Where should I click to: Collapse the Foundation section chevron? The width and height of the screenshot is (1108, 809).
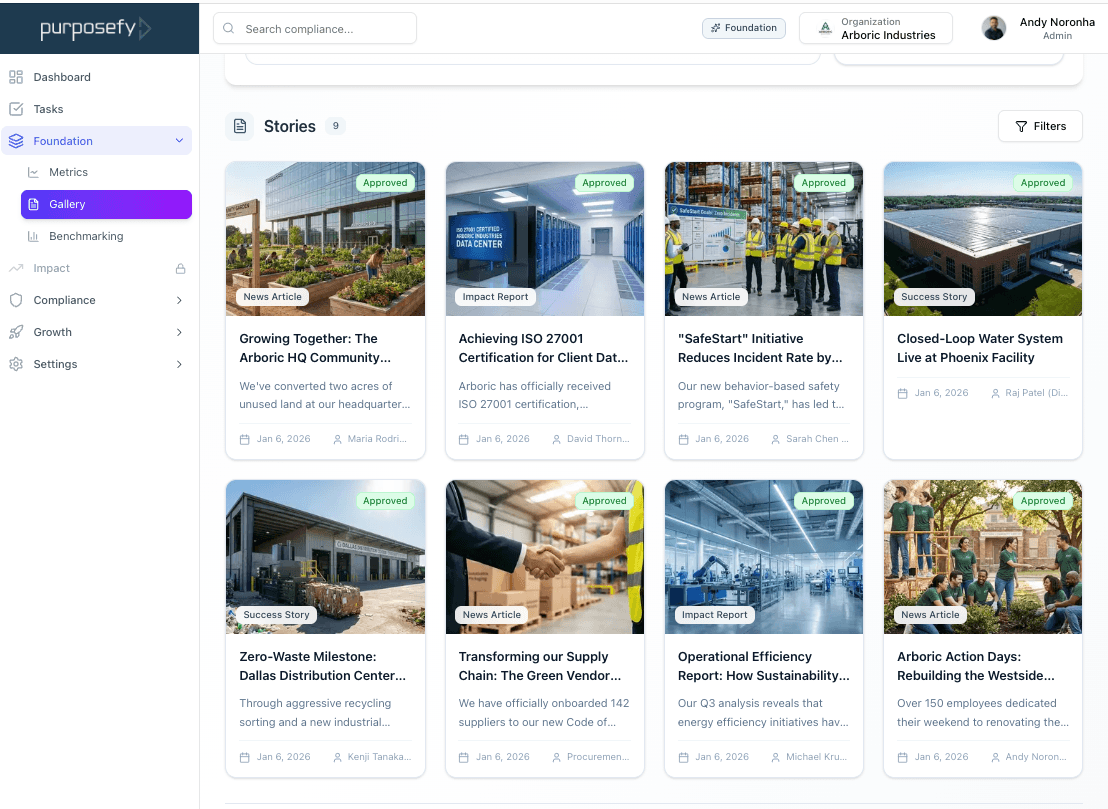179,140
